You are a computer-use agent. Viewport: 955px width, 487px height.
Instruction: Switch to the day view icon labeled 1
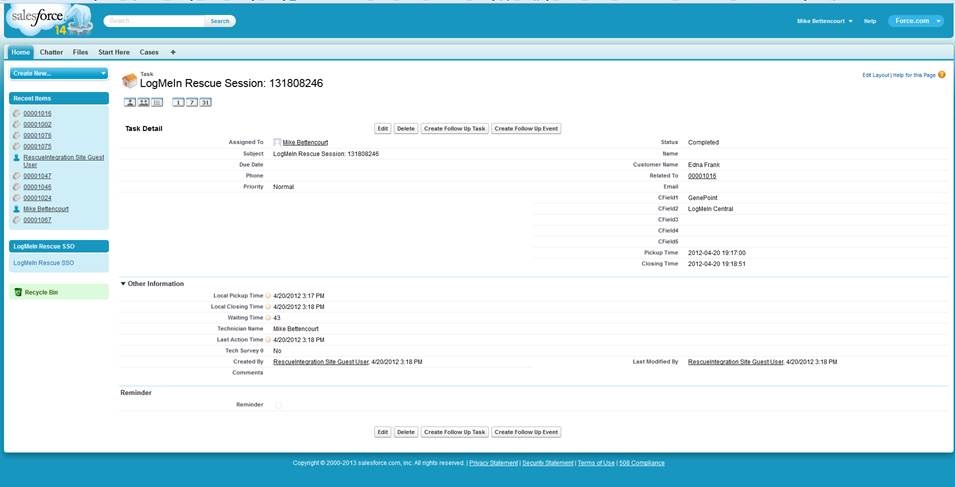[x=178, y=102]
